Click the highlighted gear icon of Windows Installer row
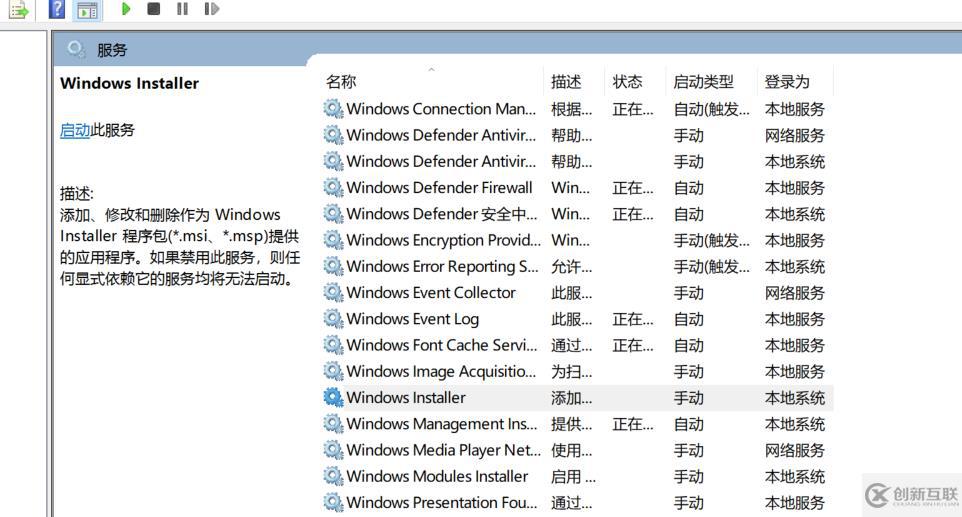This screenshot has height=517, width=962. (x=333, y=398)
